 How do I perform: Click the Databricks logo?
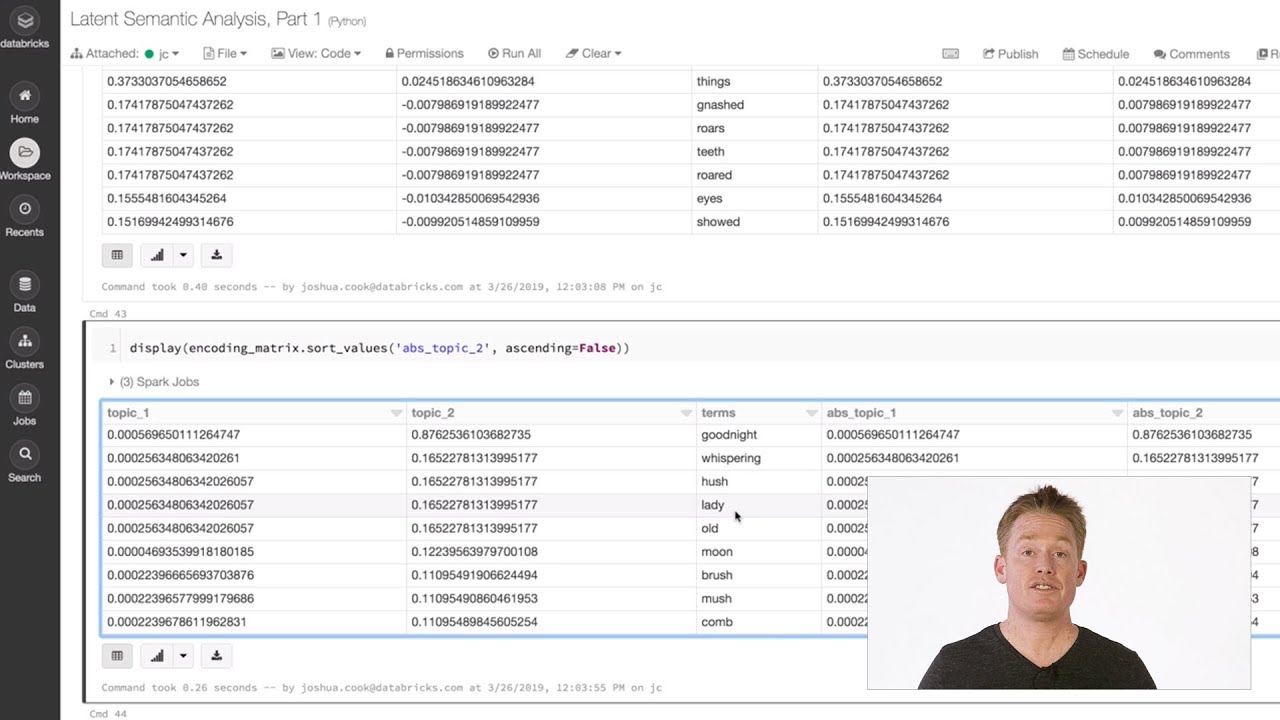25,28
